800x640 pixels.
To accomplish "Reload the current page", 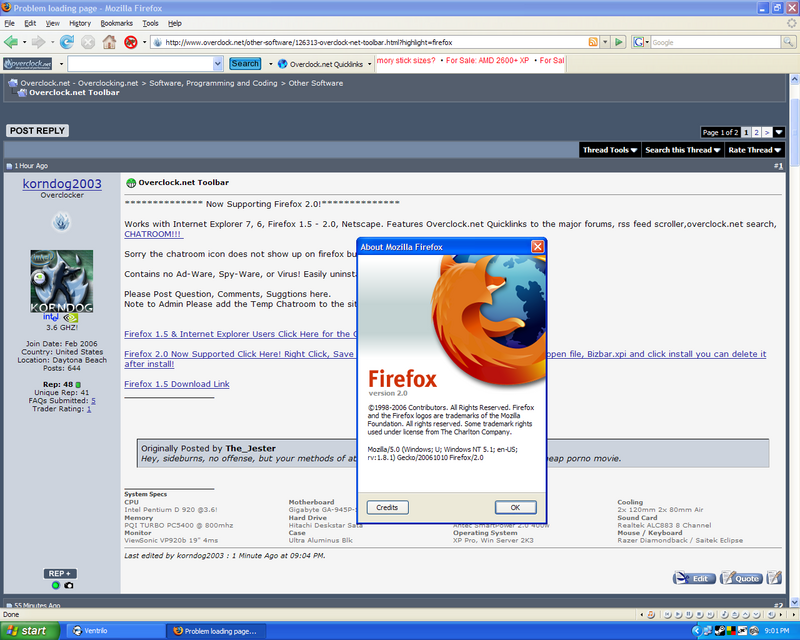I will [x=66, y=42].
